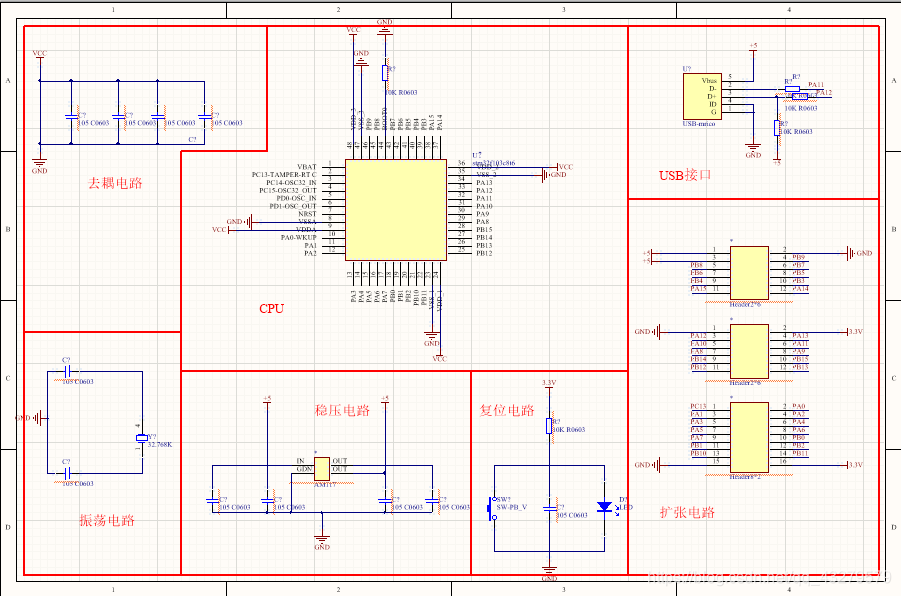This screenshot has width=901, height=596.
Task: Select the PC14-OSC32_IN pin label
Action: (291, 183)
